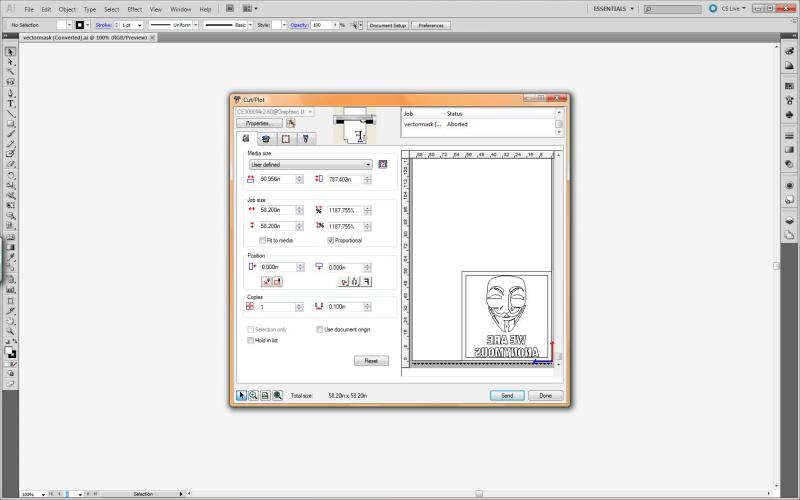Select the Type tool

pos(10,103)
